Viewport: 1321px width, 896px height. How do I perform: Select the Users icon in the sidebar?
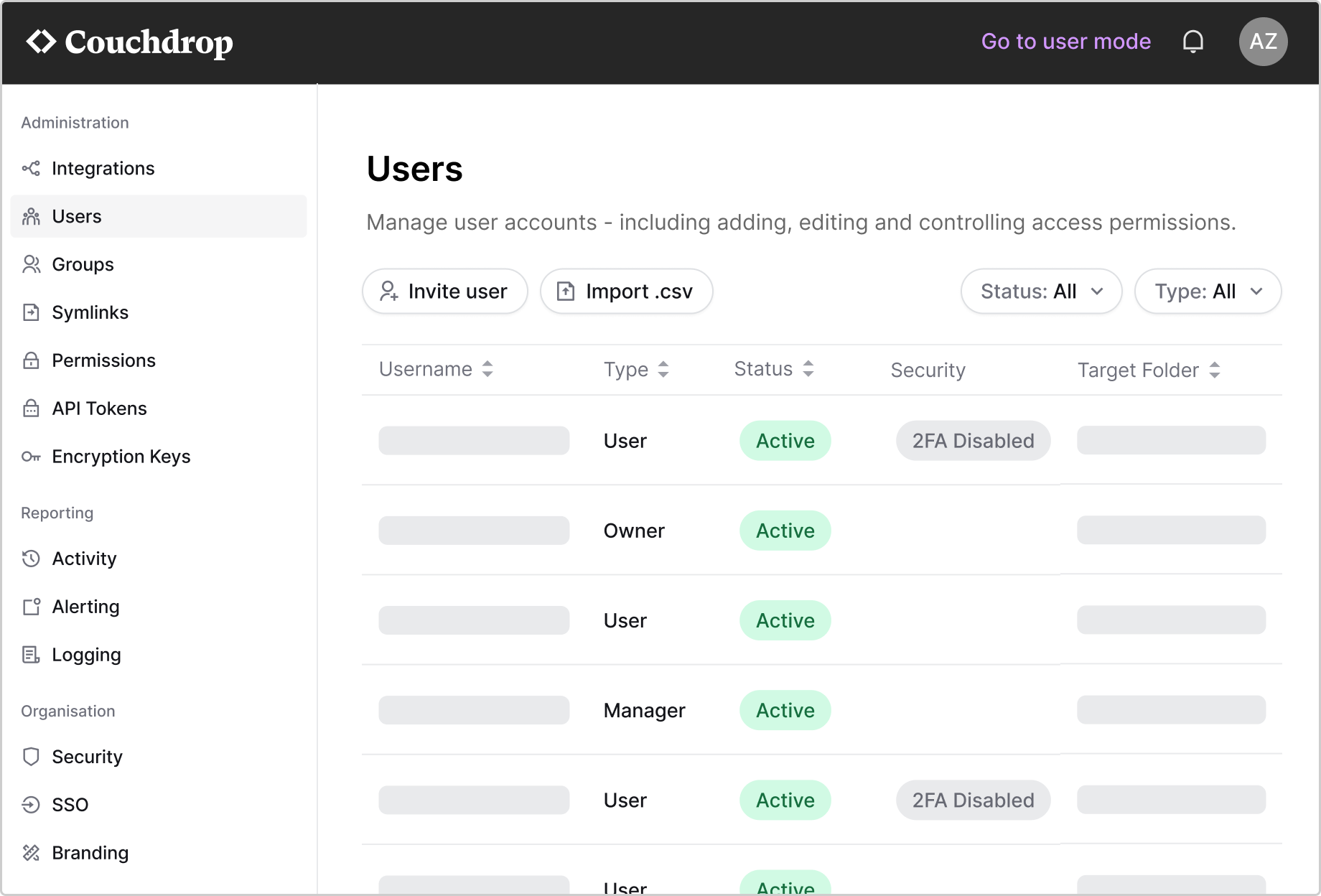pyautogui.click(x=31, y=216)
